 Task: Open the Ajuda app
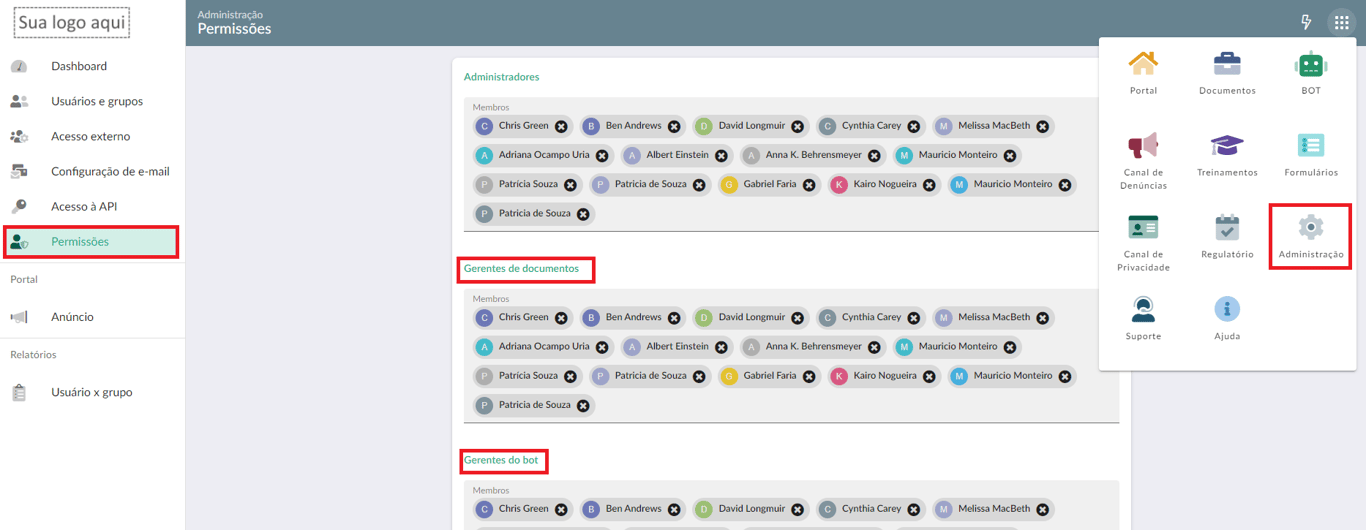click(x=1227, y=319)
